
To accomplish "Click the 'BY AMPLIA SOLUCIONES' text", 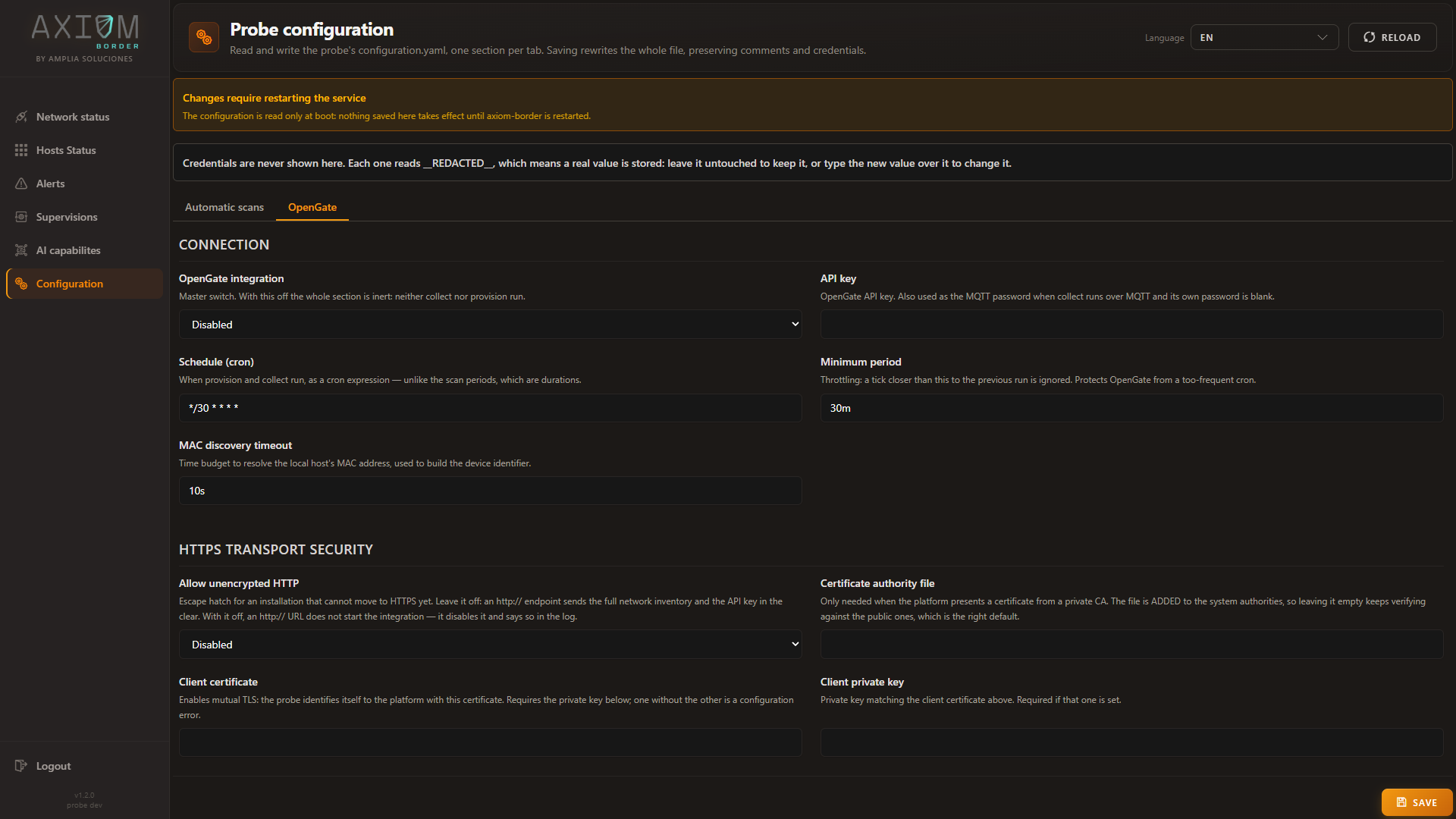I will tap(84, 58).
